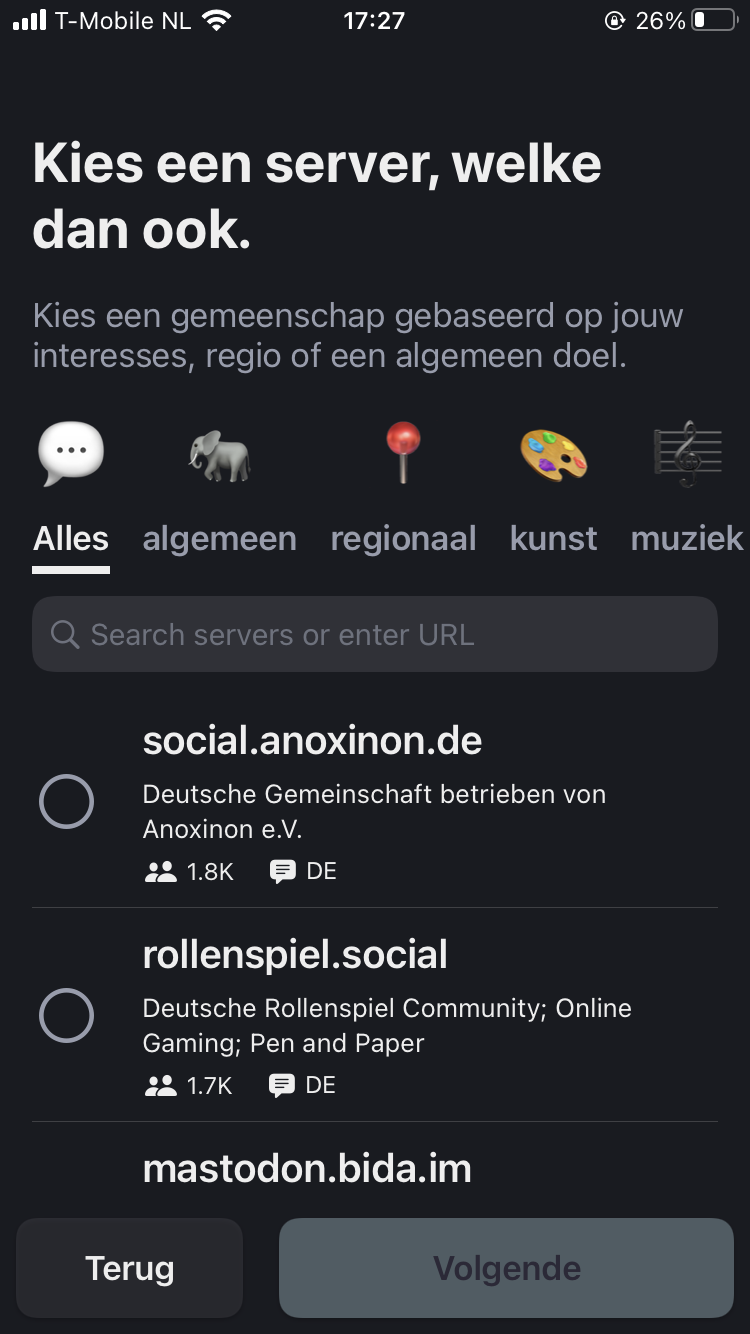Switch to the Alles tab
The width and height of the screenshot is (750, 1334).
pos(71,539)
